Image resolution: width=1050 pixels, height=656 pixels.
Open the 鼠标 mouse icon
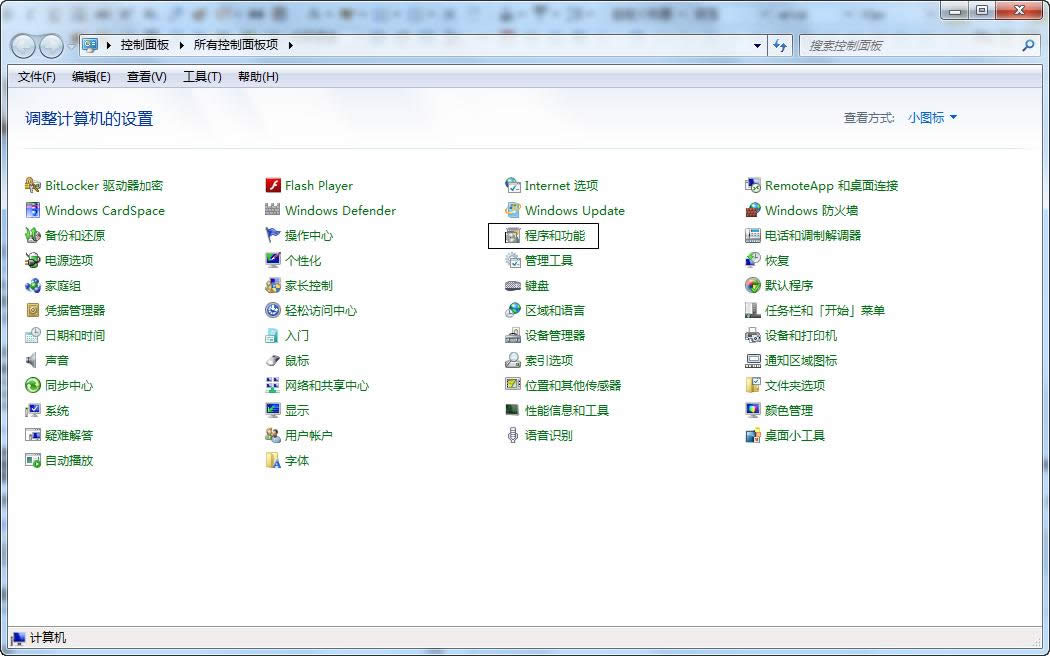tap(273, 360)
